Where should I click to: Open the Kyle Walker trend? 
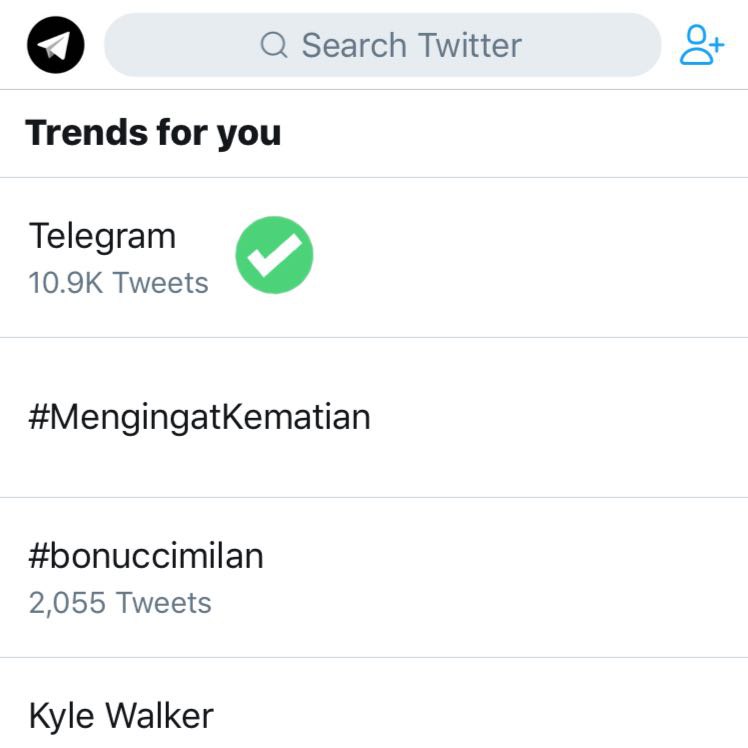[121, 716]
